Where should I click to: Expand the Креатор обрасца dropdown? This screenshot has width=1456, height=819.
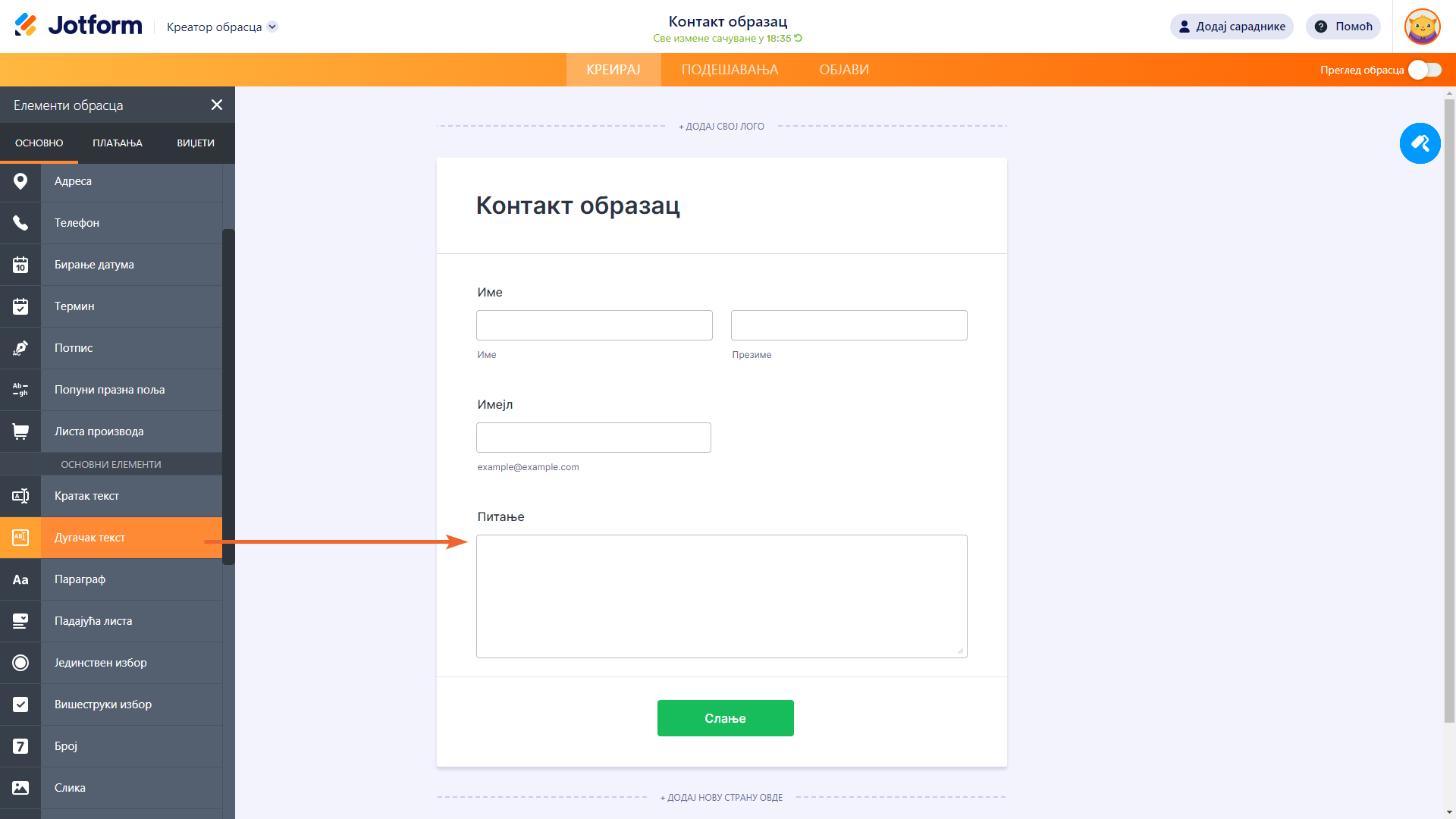tap(273, 27)
